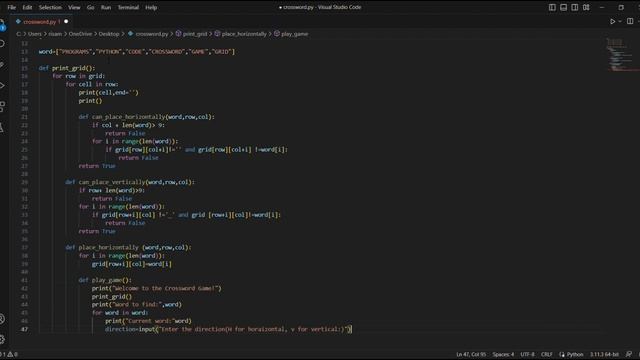Open feedback icon in status bar
This screenshot has width=640, height=360.
pos(629,354)
